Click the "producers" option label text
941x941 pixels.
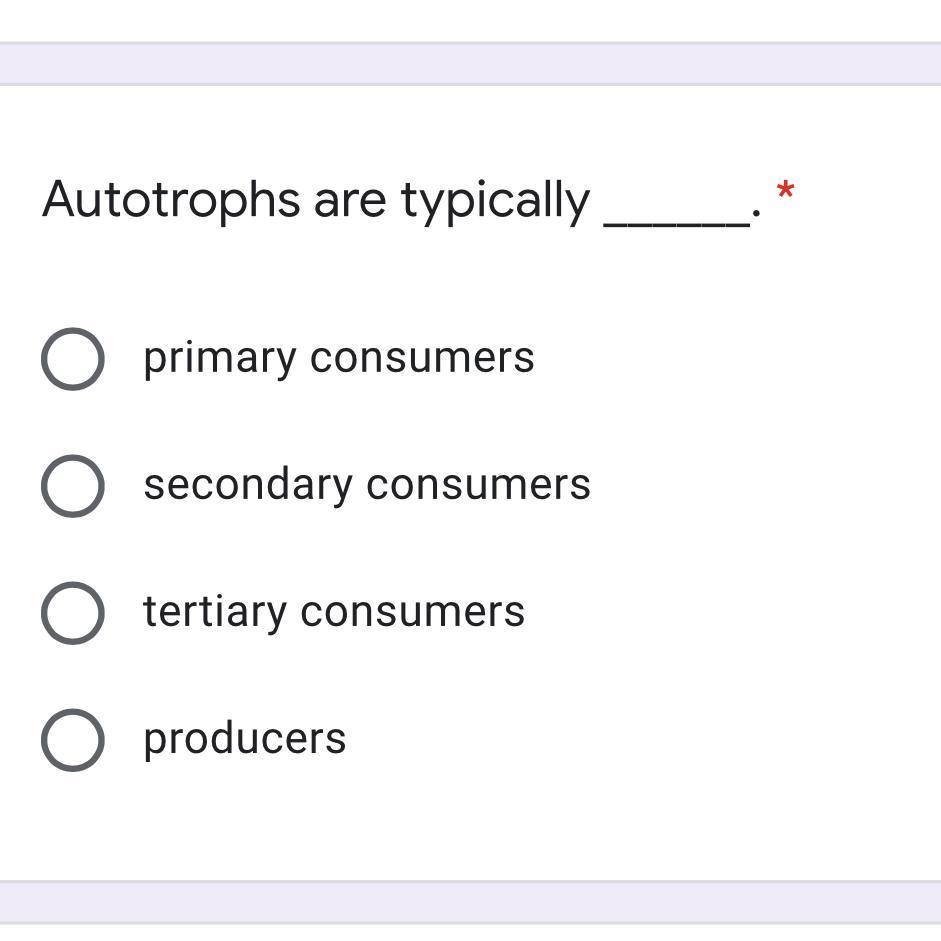(x=244, y=739)
